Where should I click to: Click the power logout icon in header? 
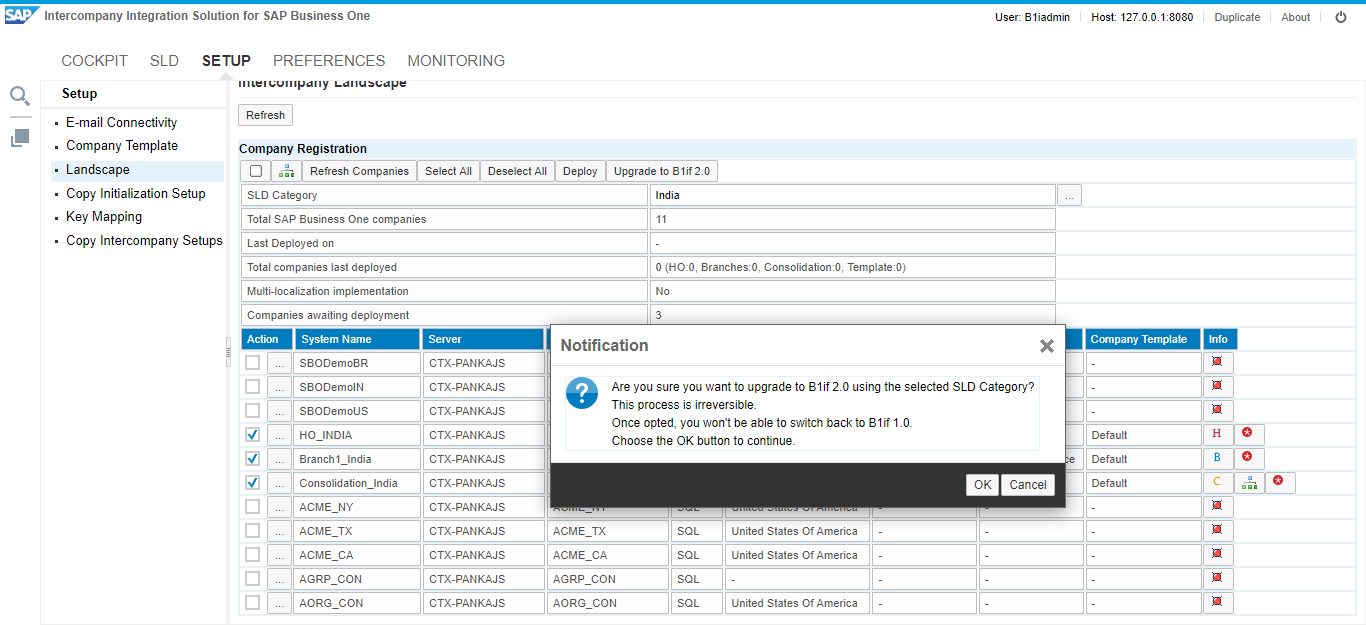(1341, 17)
